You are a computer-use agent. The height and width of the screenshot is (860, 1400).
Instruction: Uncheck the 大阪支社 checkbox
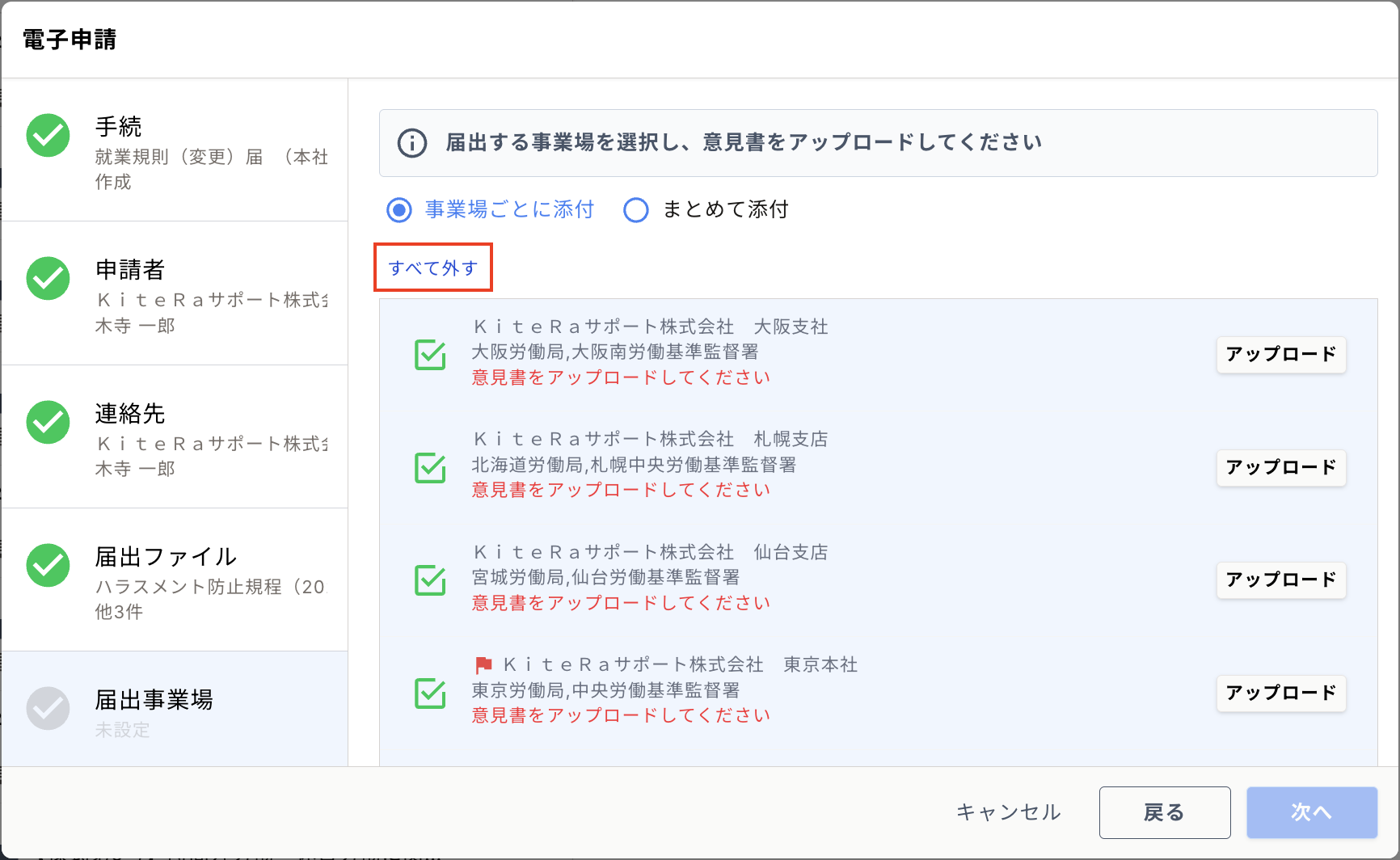[x=430, y=354]
